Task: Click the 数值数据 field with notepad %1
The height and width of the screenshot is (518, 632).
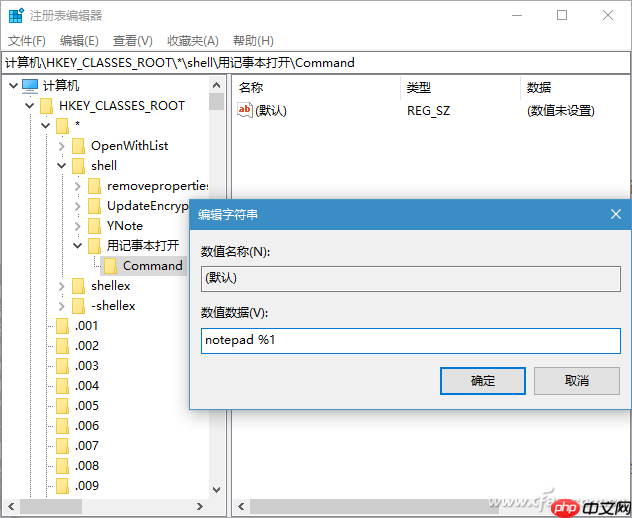Action: click(411, 341)
